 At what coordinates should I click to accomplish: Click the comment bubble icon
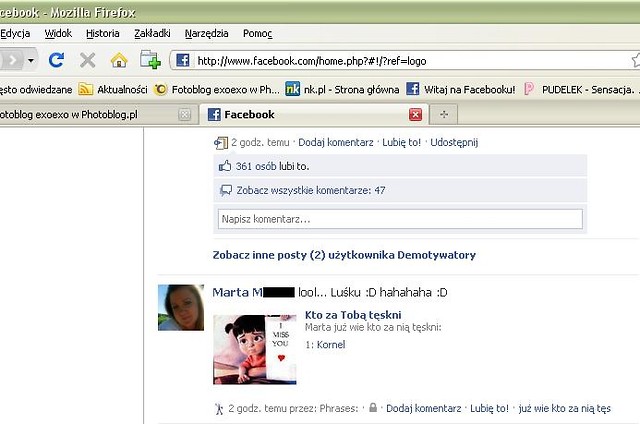tap(226, 190)
